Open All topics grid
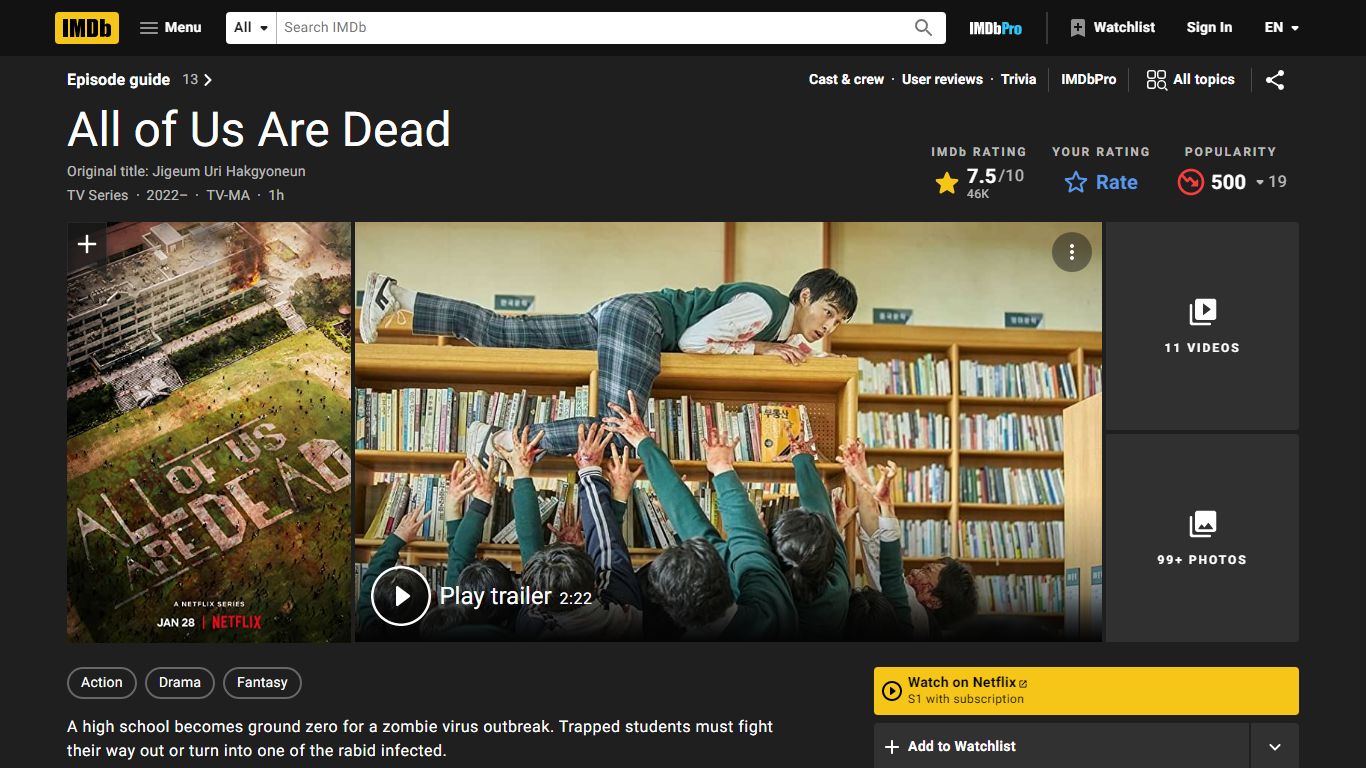The image size is (1366, 768). point(1190,80)
